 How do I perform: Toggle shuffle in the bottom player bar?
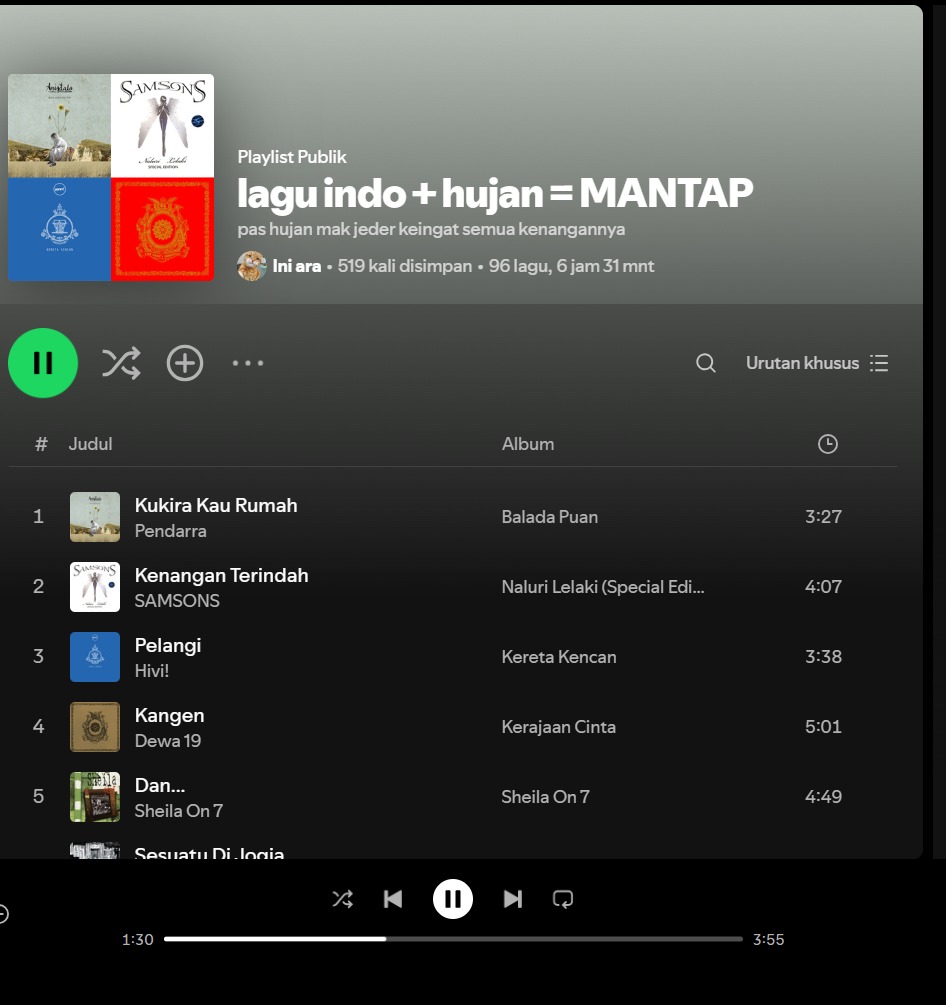tap(342, 899)
